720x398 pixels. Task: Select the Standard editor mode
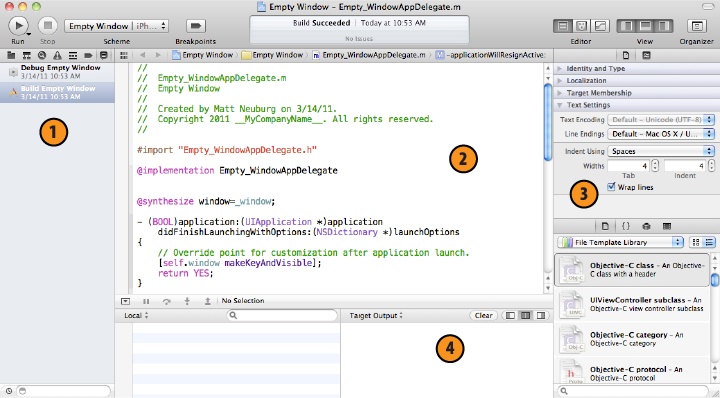[563, 26]
